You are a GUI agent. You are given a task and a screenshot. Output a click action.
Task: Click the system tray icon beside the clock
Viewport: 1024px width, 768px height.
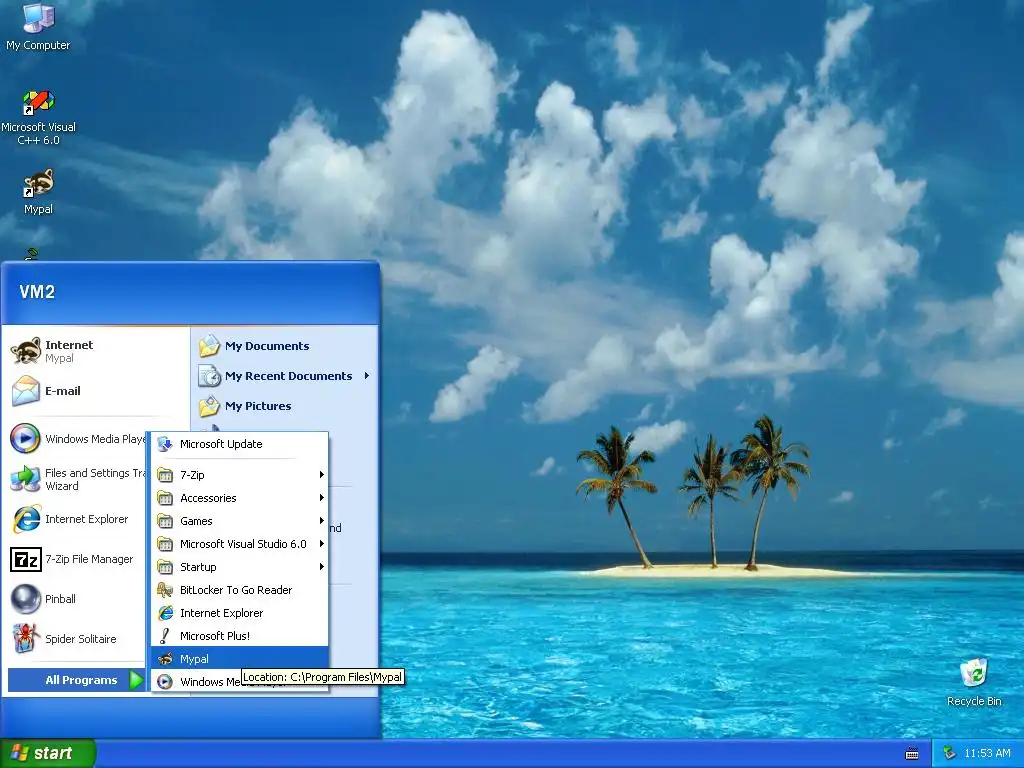[x=950, y=753]
